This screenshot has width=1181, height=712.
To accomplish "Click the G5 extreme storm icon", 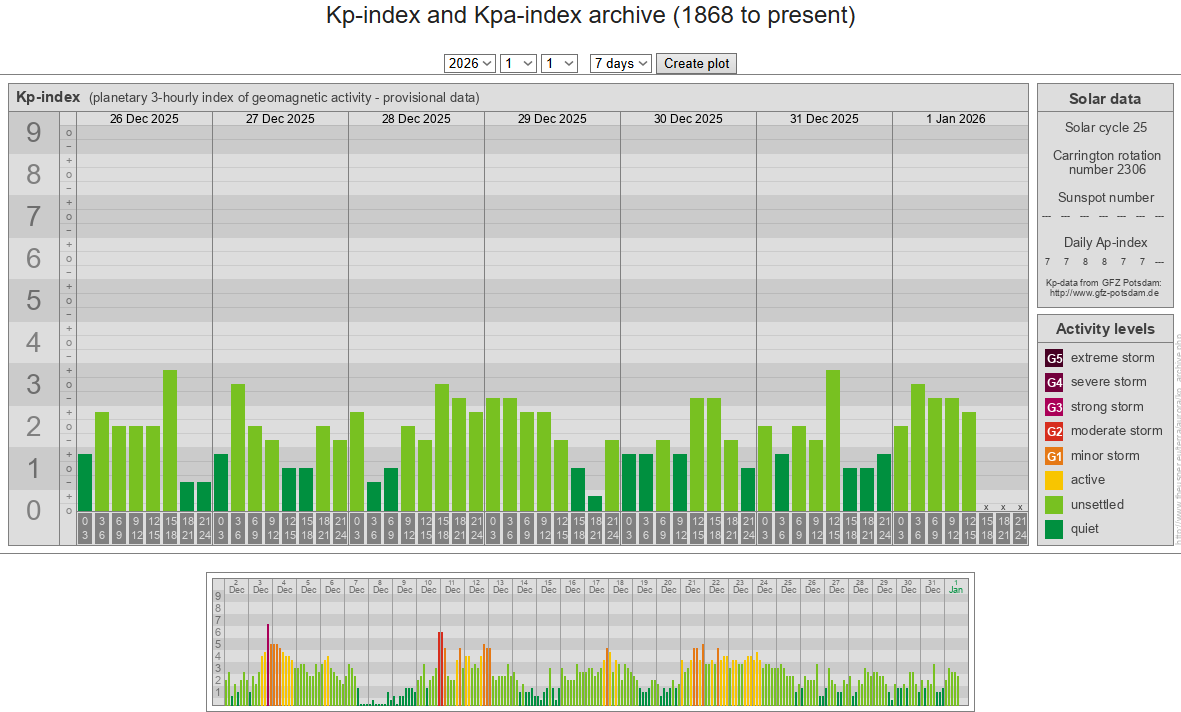I will point(1054,358).
